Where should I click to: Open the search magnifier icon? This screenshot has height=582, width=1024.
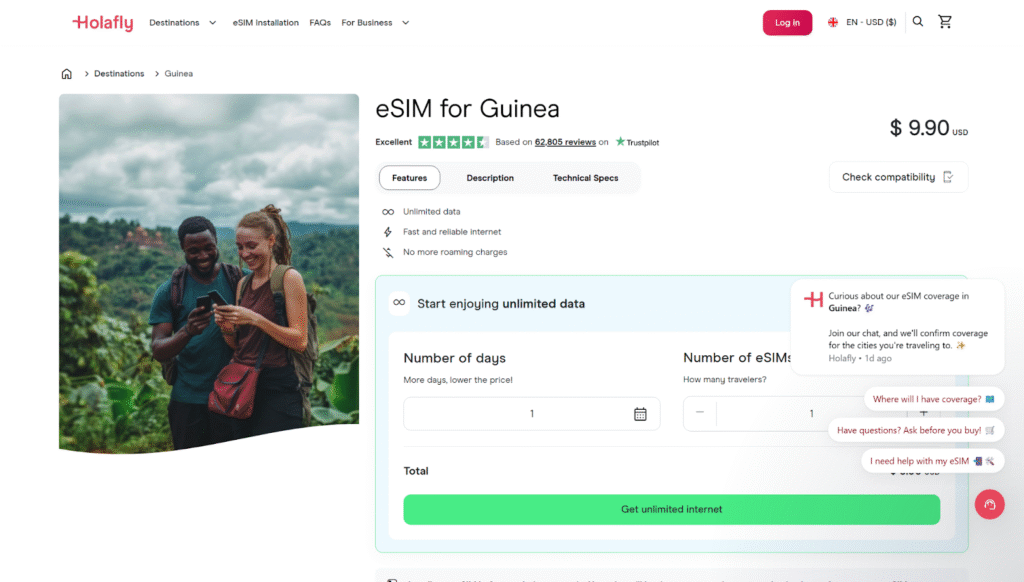(918, 22)
